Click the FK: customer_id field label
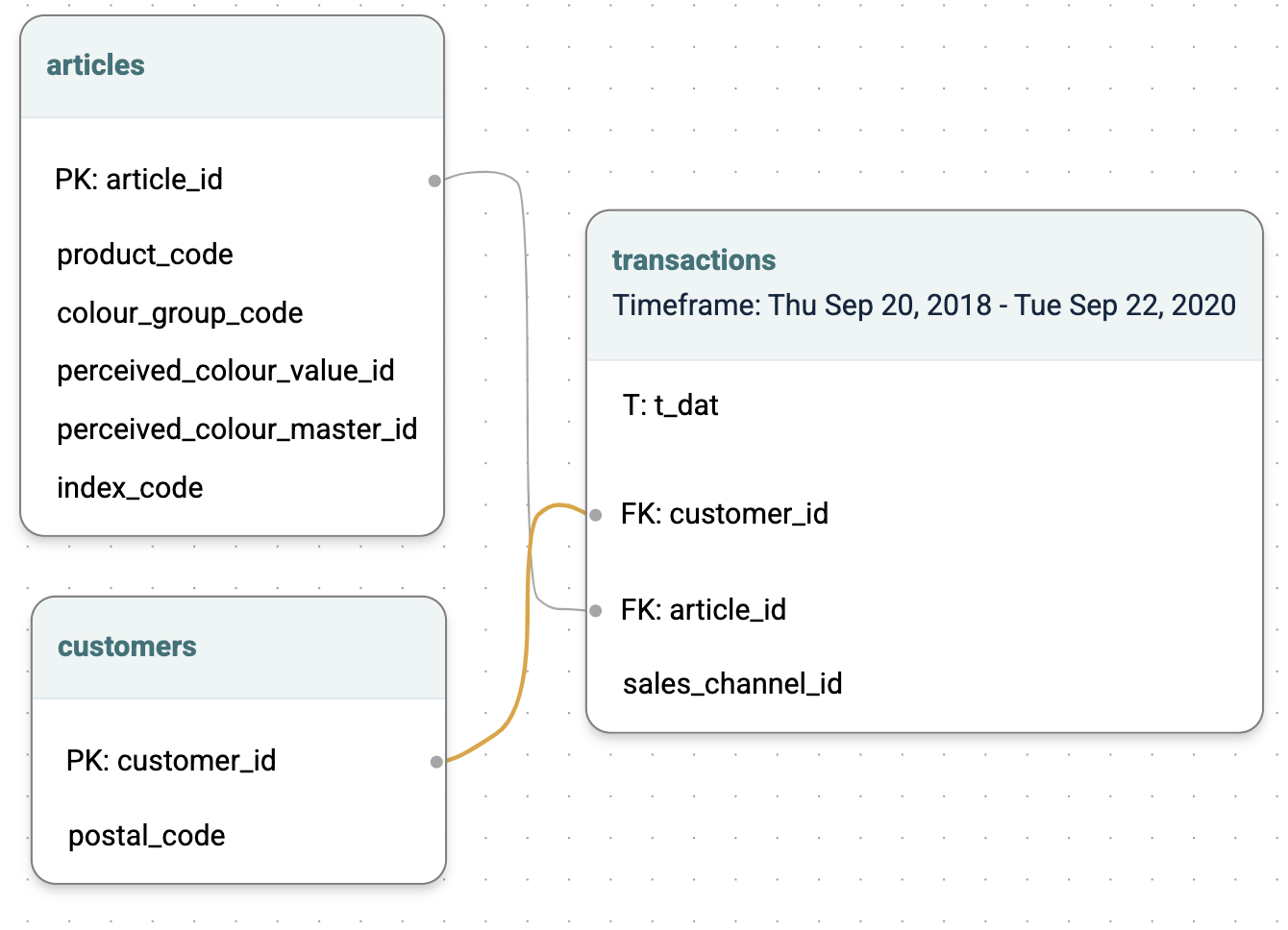1288x930 pixels. (725, 514)
